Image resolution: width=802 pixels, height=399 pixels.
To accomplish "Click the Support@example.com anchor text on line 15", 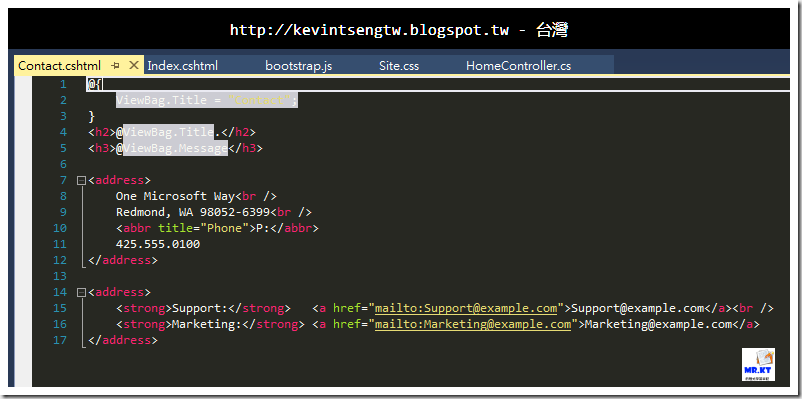I will (638, 308).
